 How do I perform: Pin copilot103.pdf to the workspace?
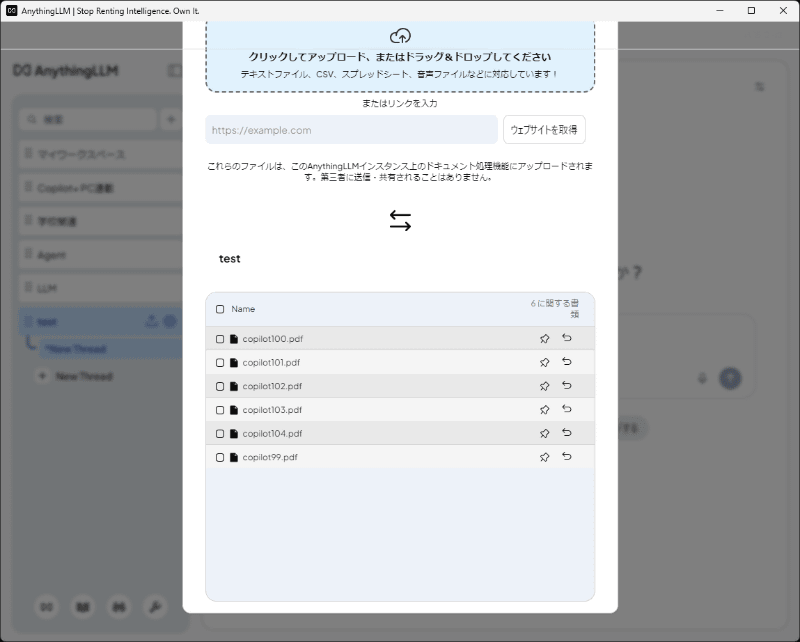tap(544, 410)
